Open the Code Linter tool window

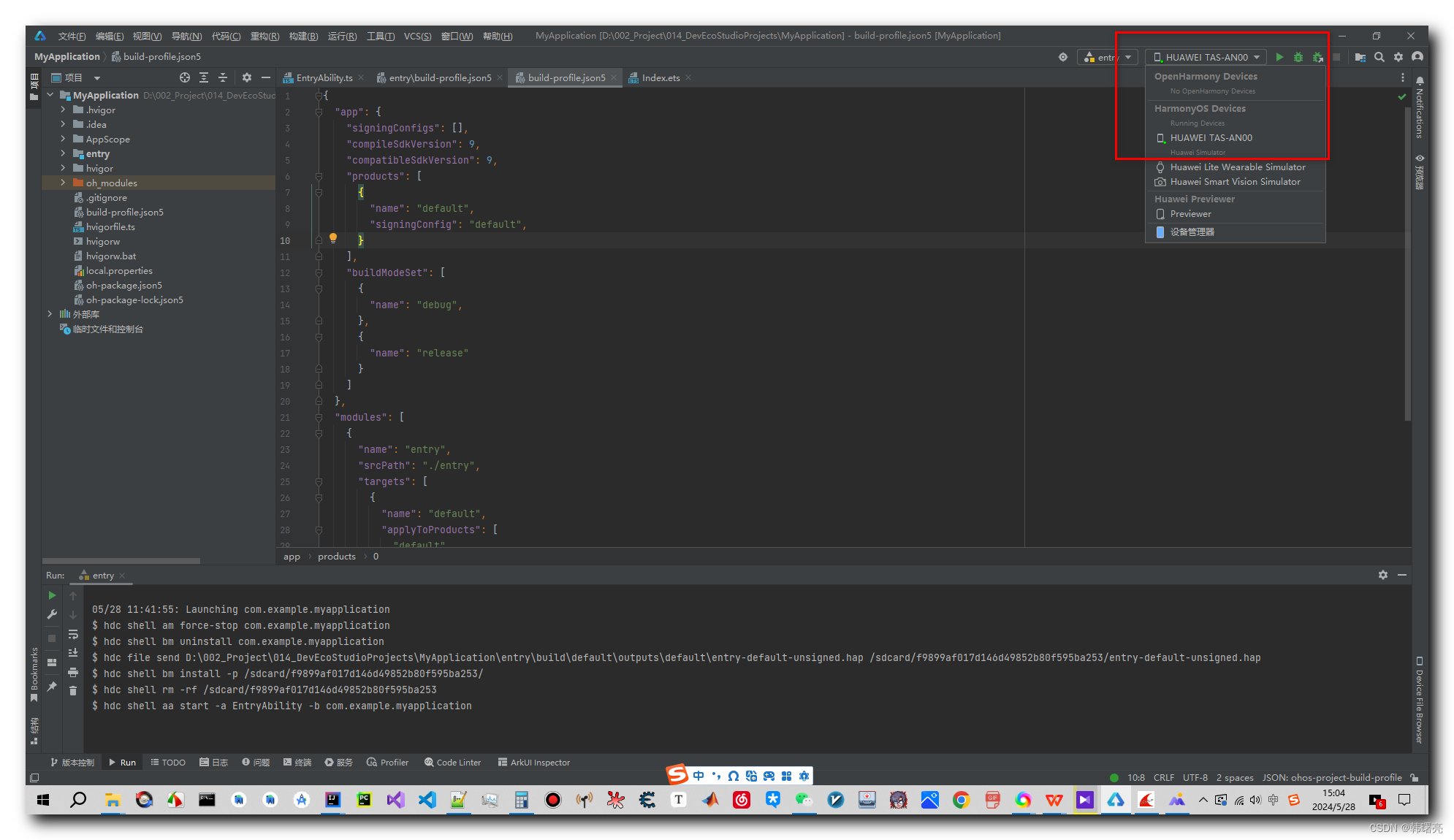pyautogui.click(x=453, y=762)
